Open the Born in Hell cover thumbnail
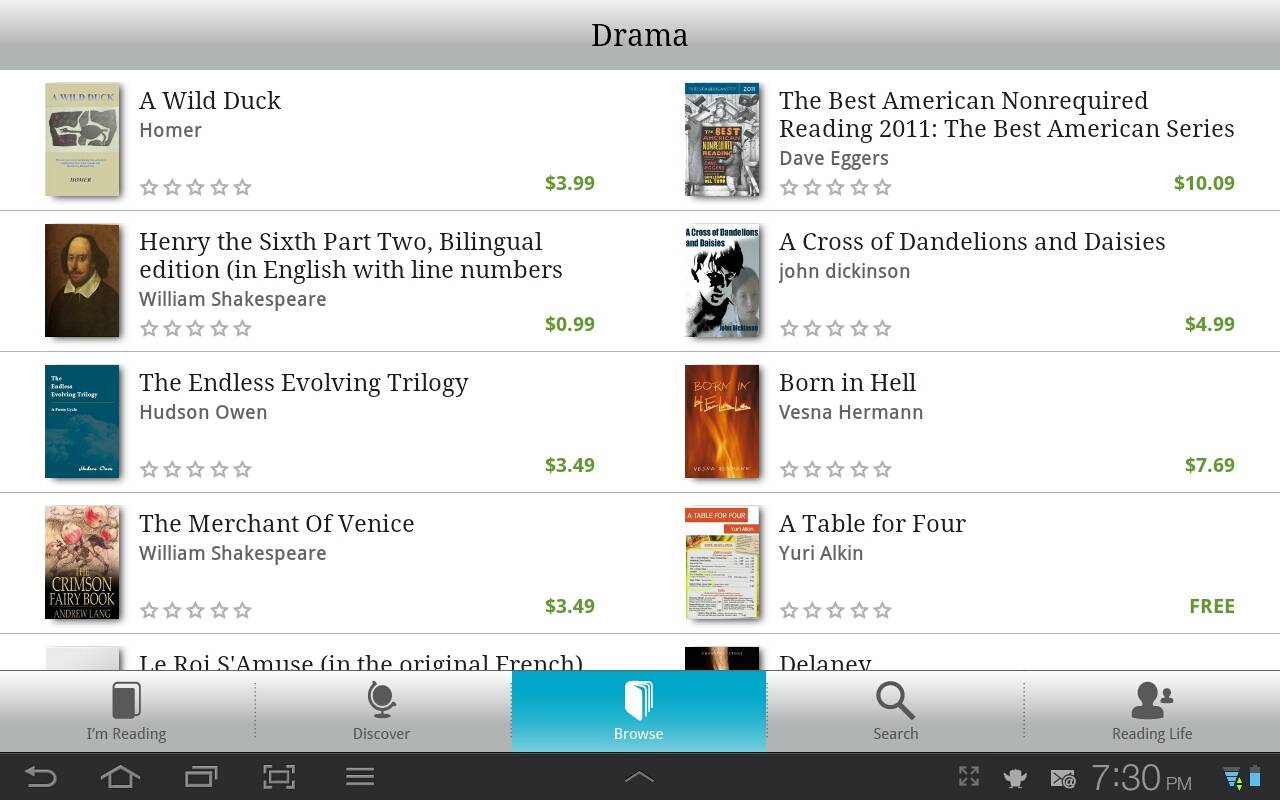Image resolution: width=1280 pixels, height=800 pixels. click(722, 421)
